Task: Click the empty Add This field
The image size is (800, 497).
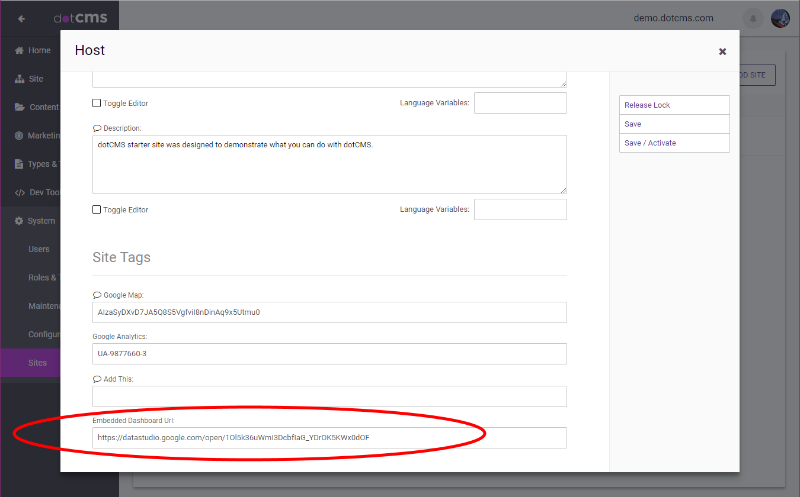Action: [330, 396]
